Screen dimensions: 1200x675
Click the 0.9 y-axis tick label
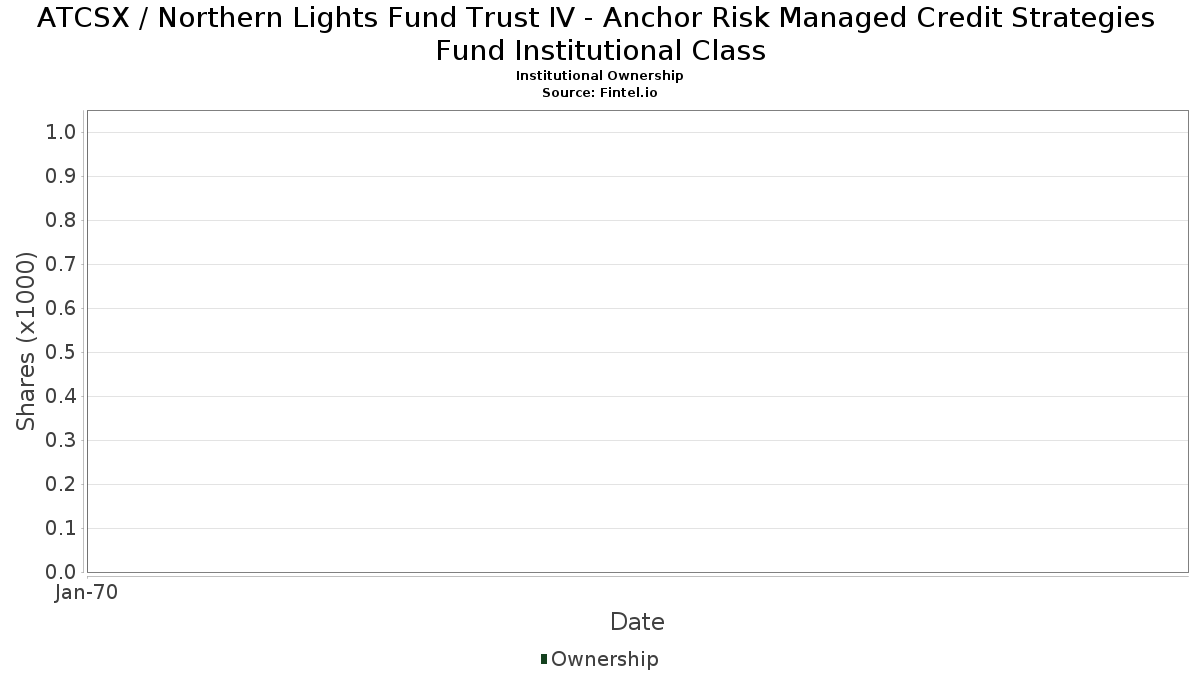click(62, 177)
